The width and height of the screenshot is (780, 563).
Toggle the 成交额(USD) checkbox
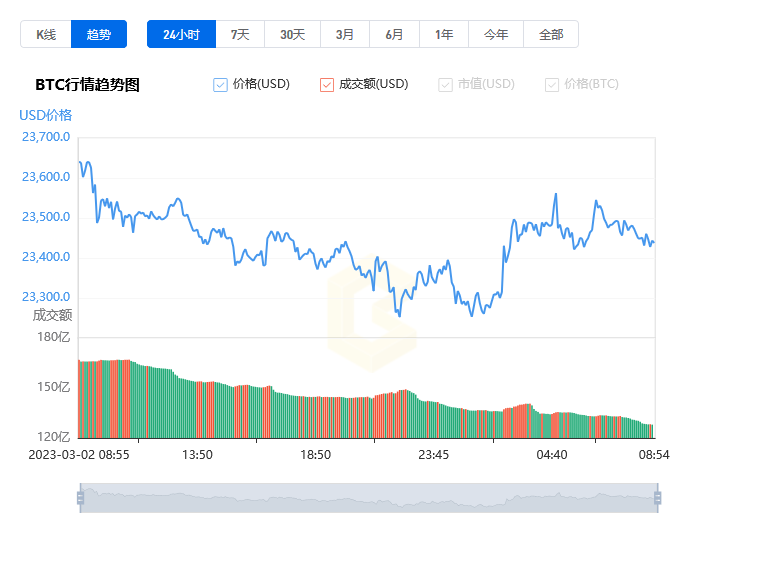coord(327,85)
